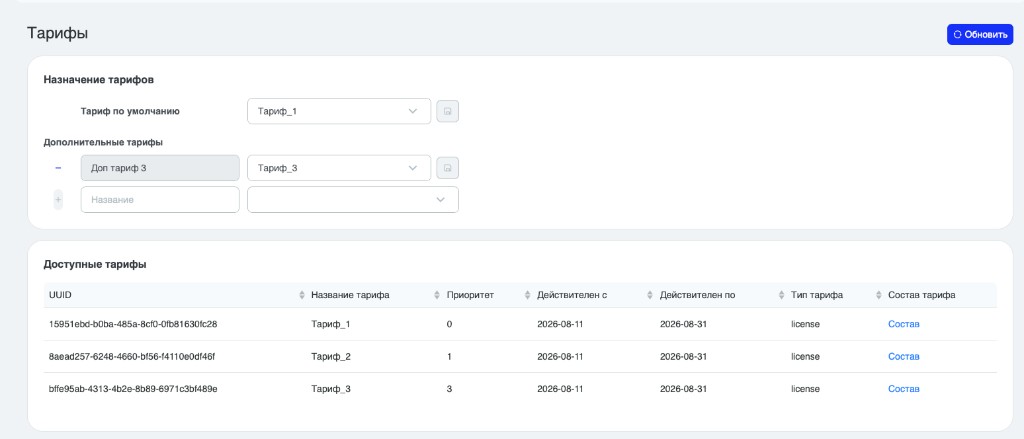
Task: Open the default tariff Тариф_1 dropdown
Action: (339, 111)
